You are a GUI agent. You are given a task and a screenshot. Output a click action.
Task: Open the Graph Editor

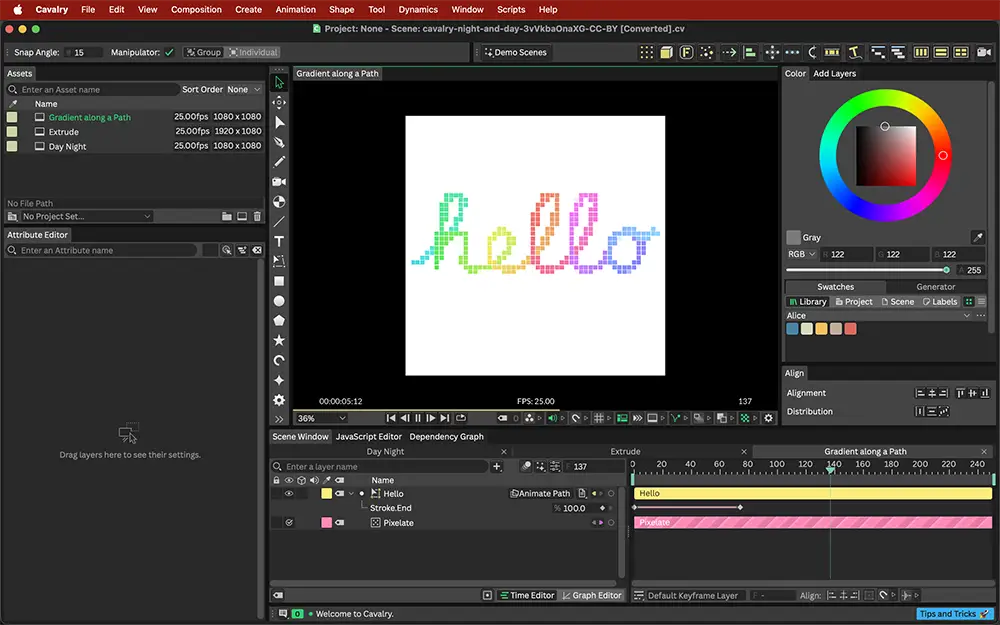(x=591, y=596)
